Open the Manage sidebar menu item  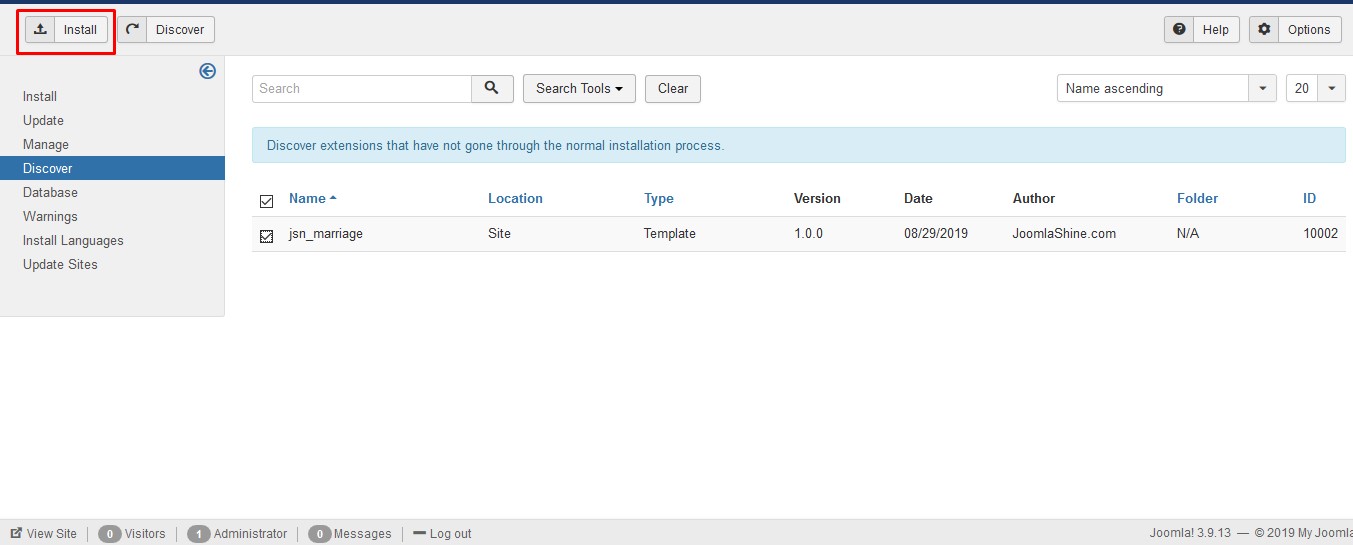[x=46, y=145]
